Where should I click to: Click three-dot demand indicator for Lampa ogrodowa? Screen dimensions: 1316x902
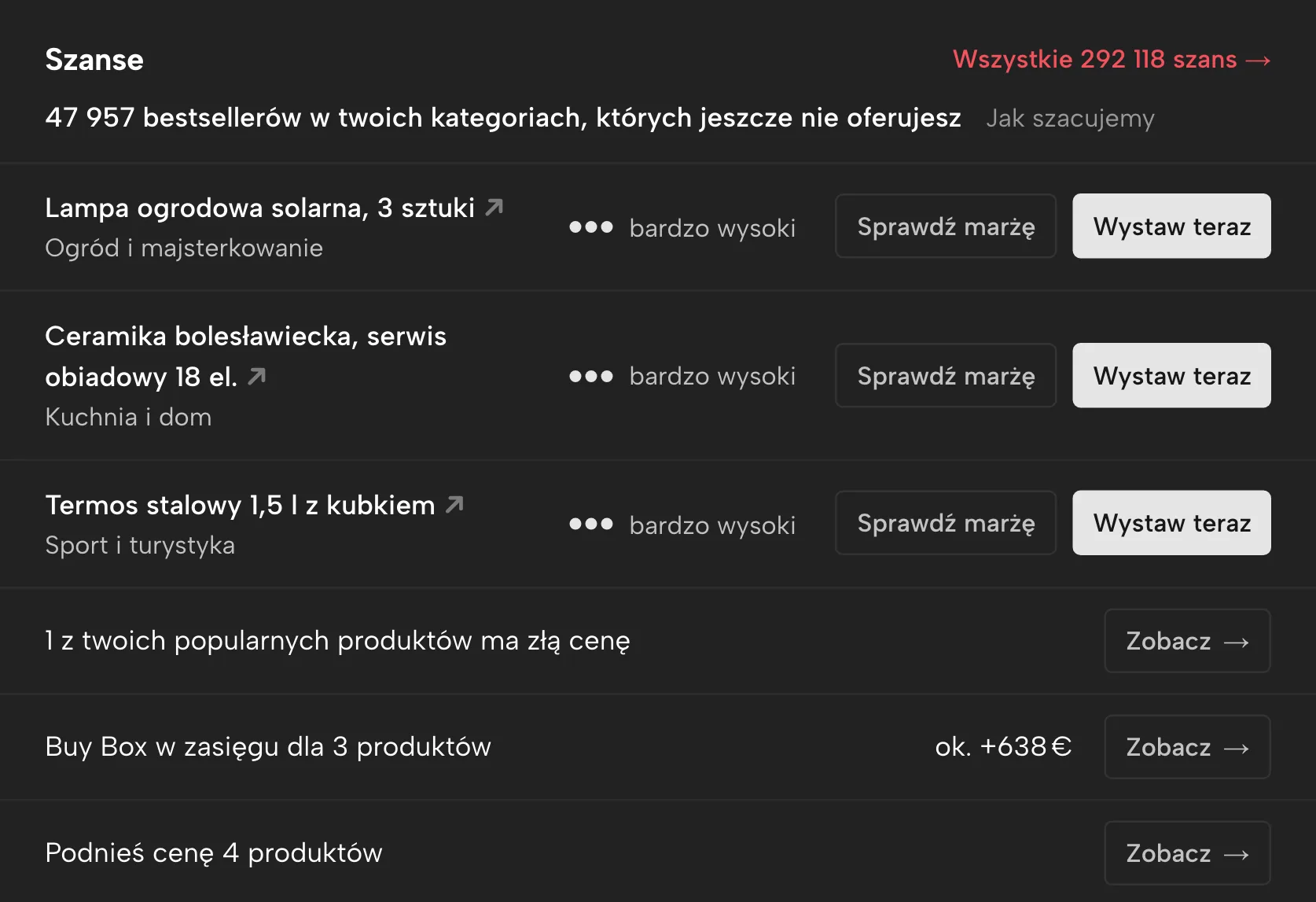pyautogui.click(x=591, y=227)
